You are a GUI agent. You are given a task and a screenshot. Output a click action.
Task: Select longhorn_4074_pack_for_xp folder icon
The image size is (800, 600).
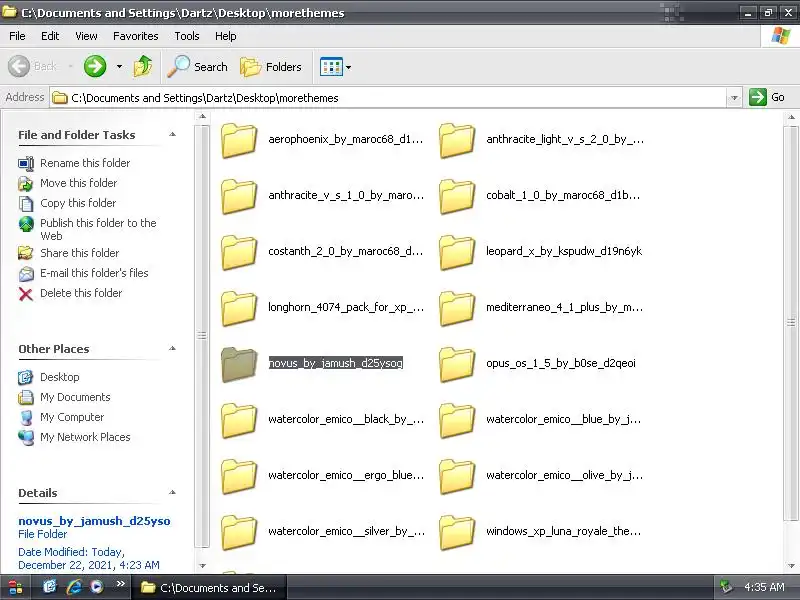tap(239, 309)
